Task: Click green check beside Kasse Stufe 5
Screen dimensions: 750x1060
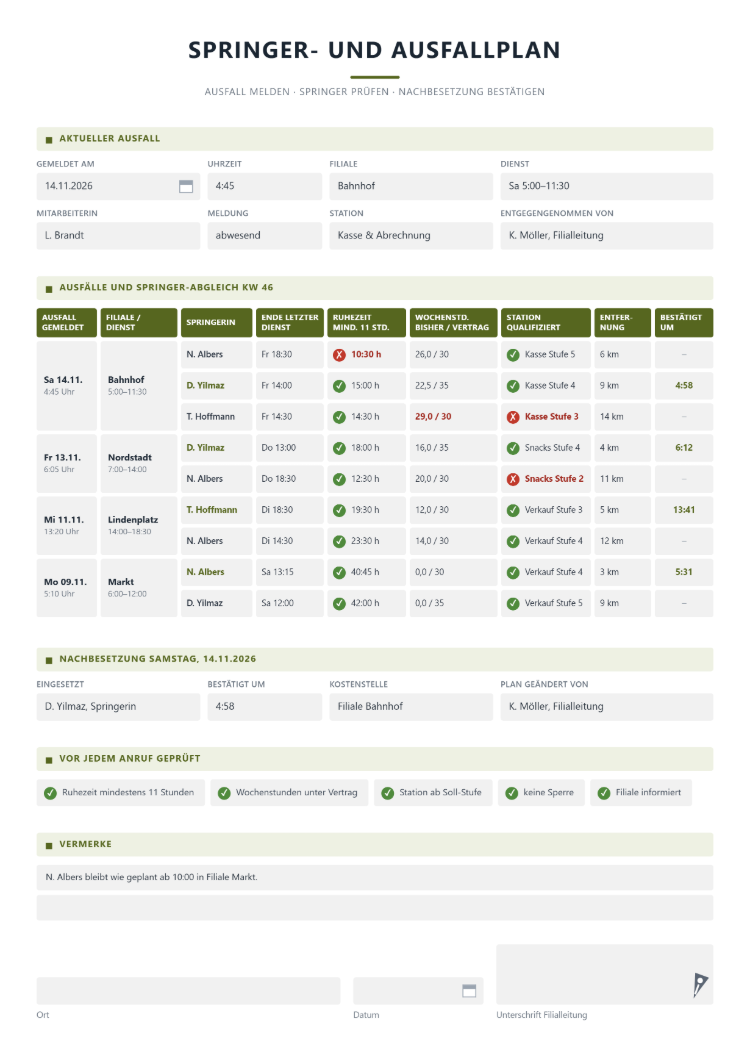Action: click(513, 355)
